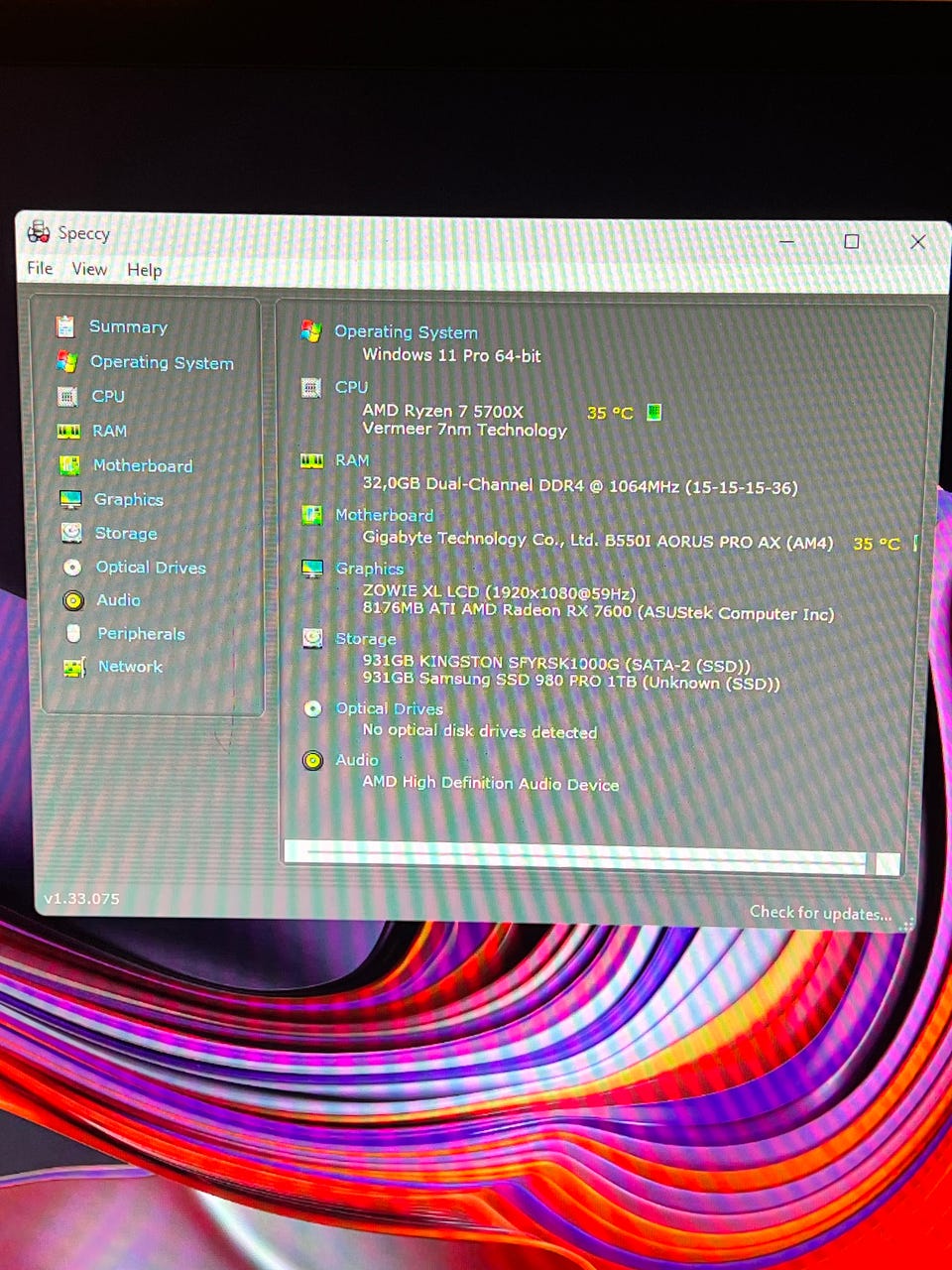Click the No optical disk drives detected text
The image size is (952, 1270).
tap(479, 731)
